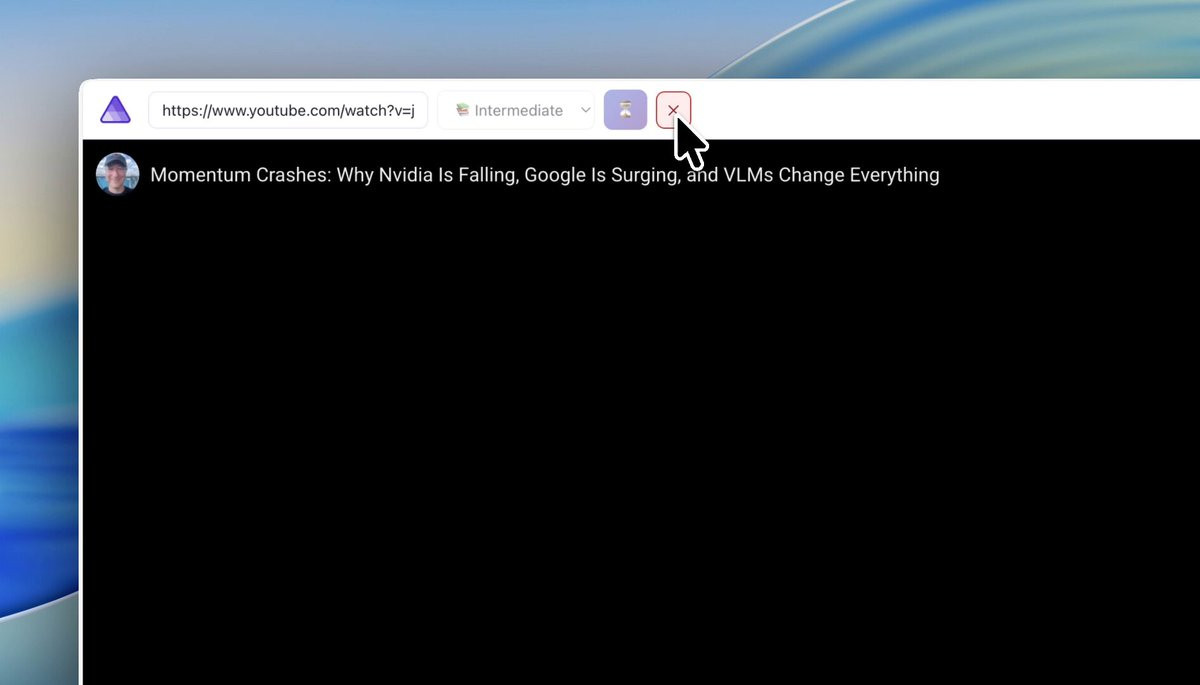1200x685 pixels.
Task: Open the channel avatar beside the video title
Action: [117, 174]
